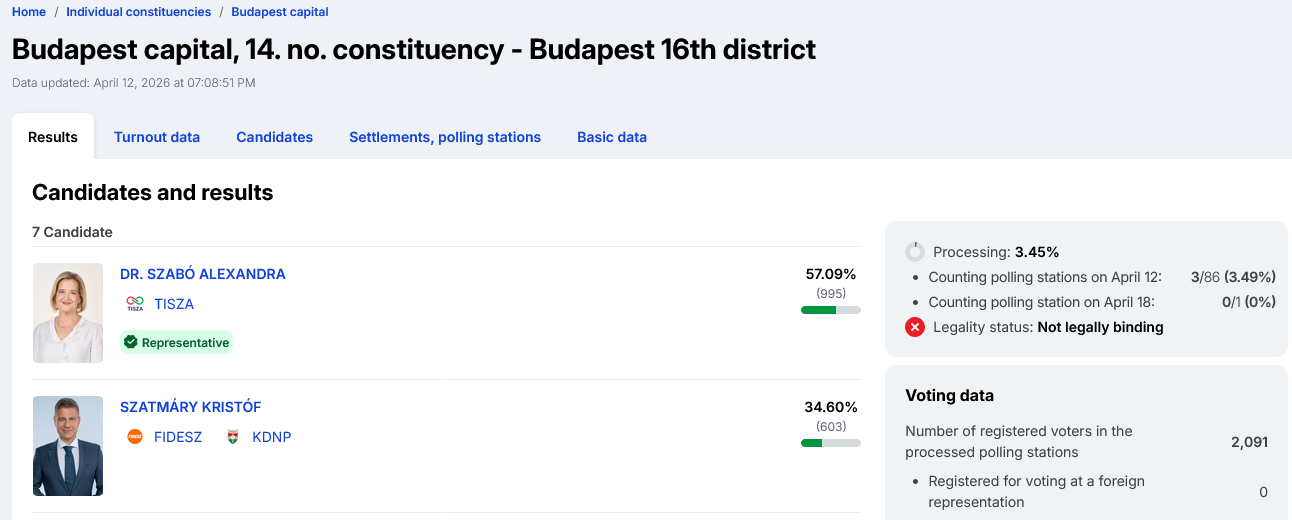Click the 57.09% vote share bar
The image size is (1292, 520).
tap(831, 310)
